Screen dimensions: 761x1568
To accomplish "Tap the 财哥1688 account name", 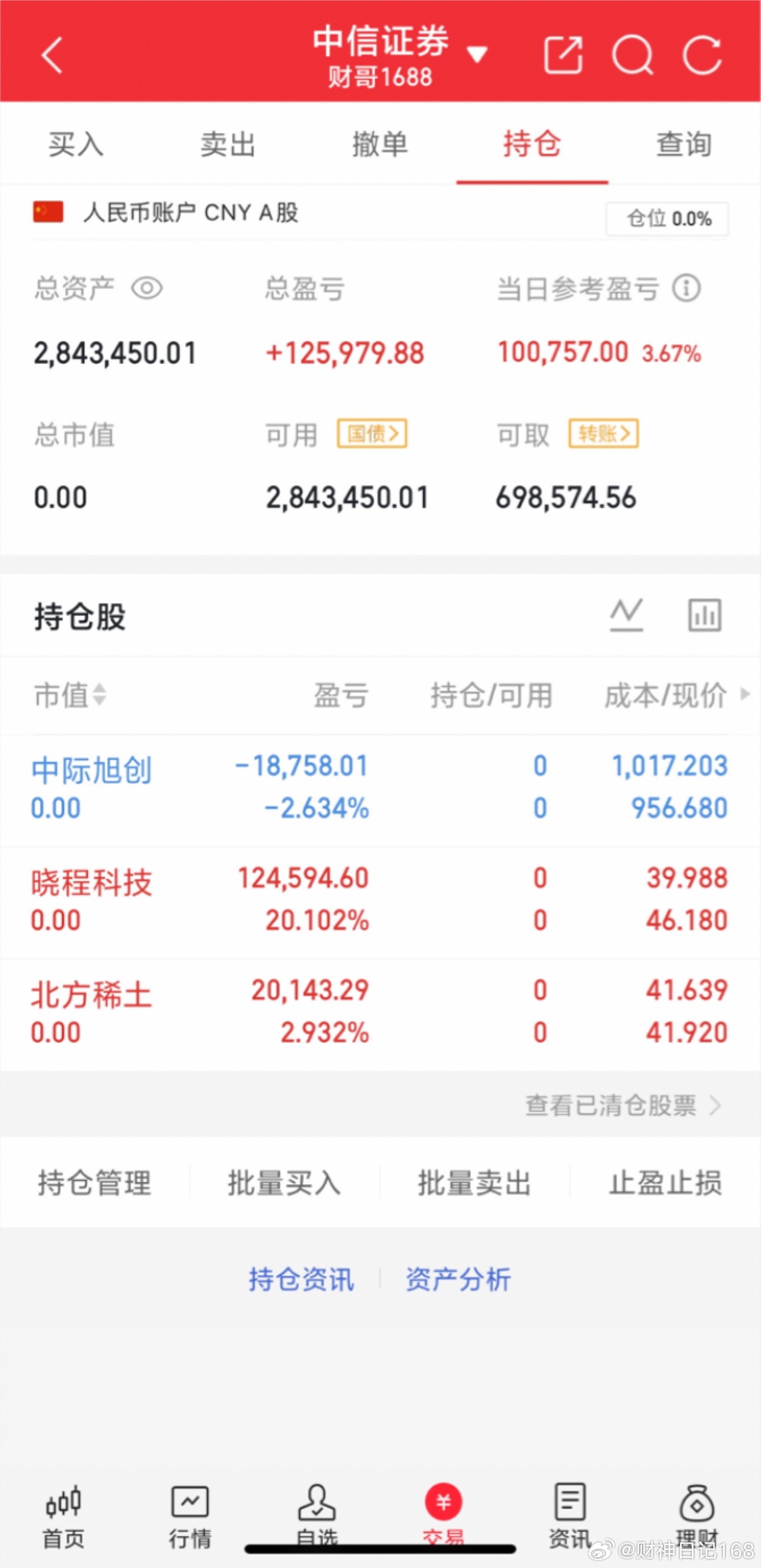I will (380, 77).
